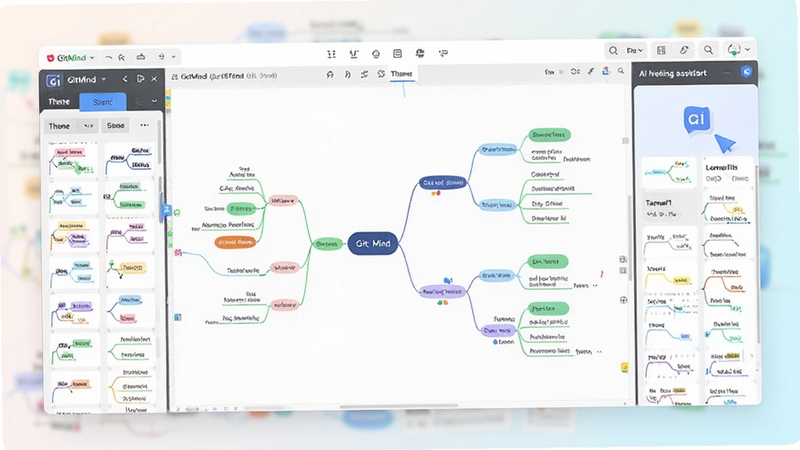
Task: Click the blue hexagon icon in AI panel header
Action: click(746, 71)
